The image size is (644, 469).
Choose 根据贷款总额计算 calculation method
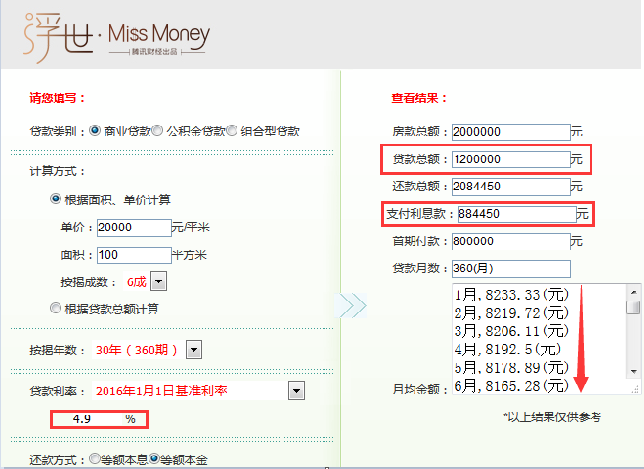click(56, 308)
